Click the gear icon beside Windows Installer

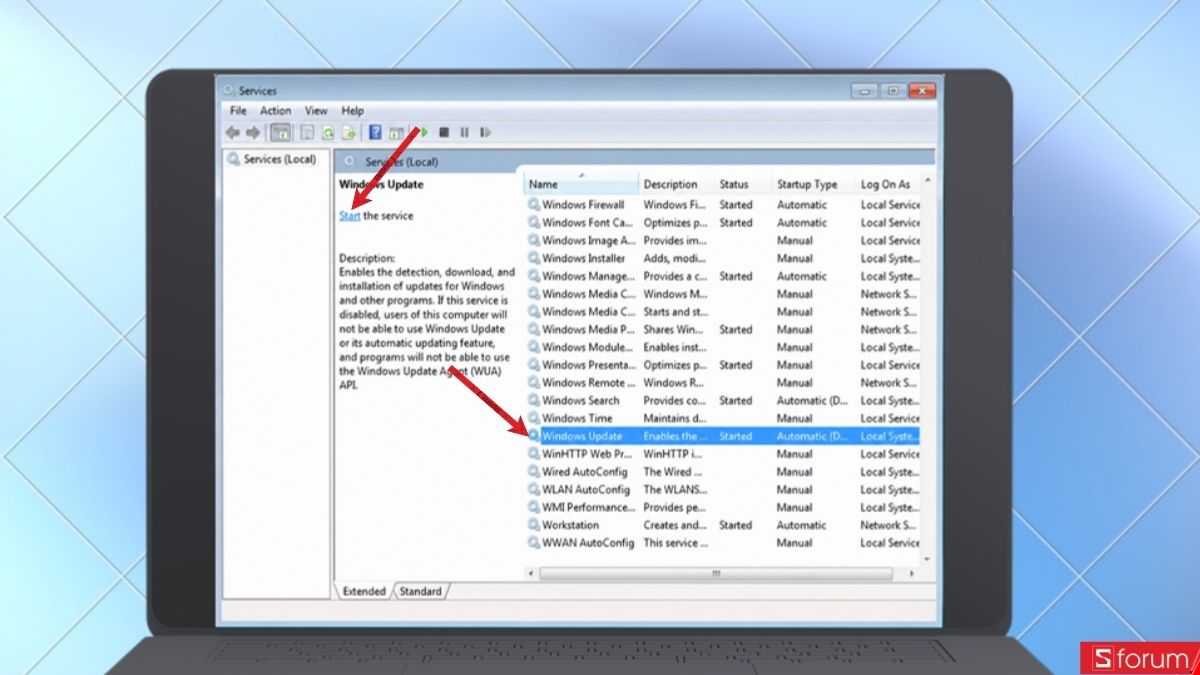click(x=534, y=258)
